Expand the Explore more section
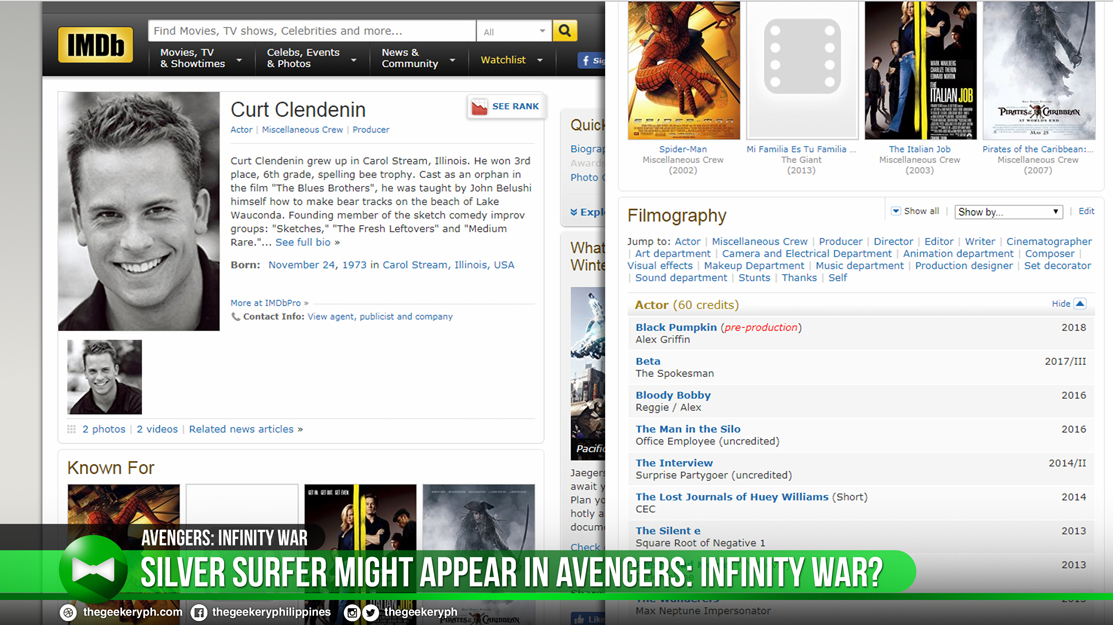1113x625 pixels. [x=587, y=212]
